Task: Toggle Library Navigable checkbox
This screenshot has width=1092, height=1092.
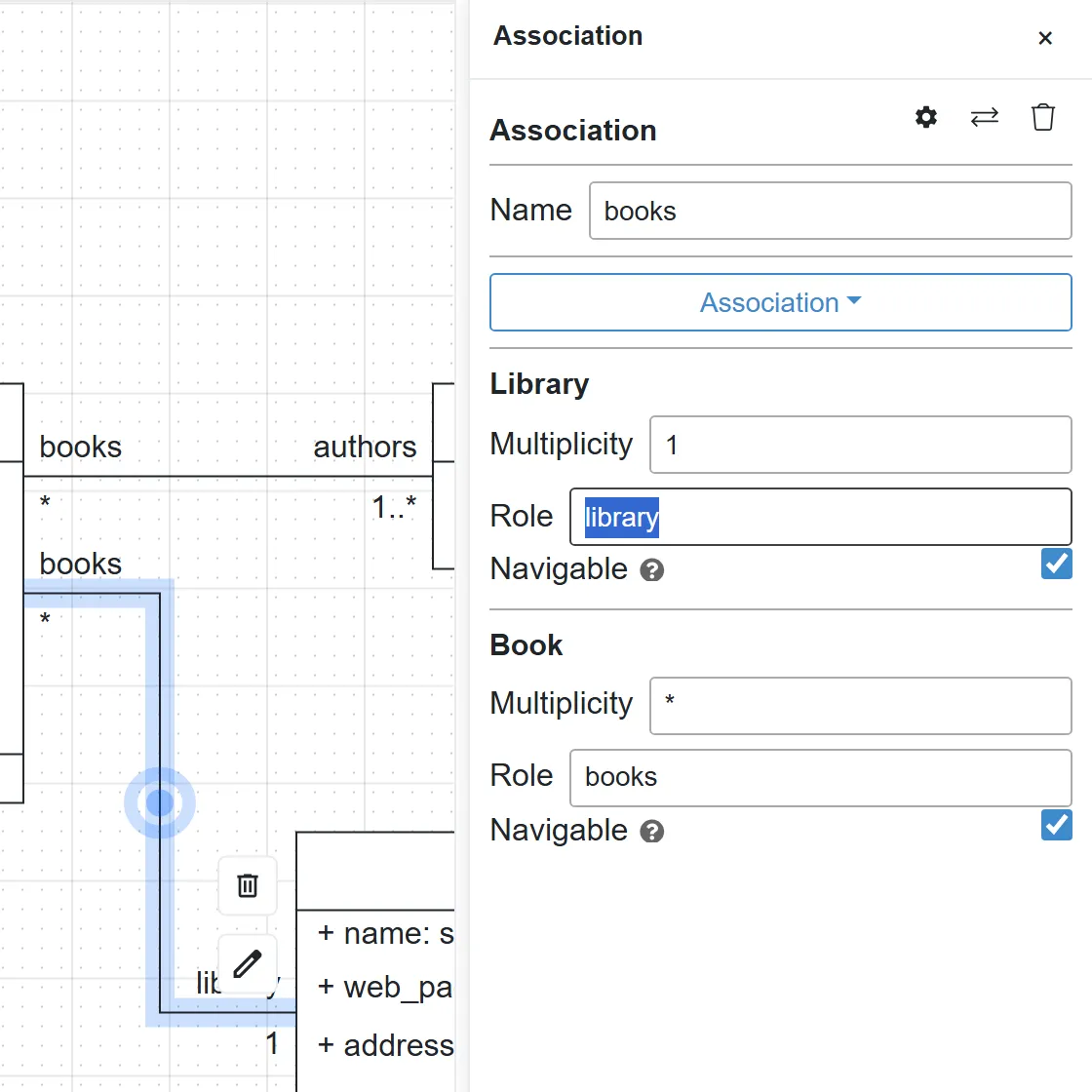Action: pyautogui.click(x=1056, y=564)
